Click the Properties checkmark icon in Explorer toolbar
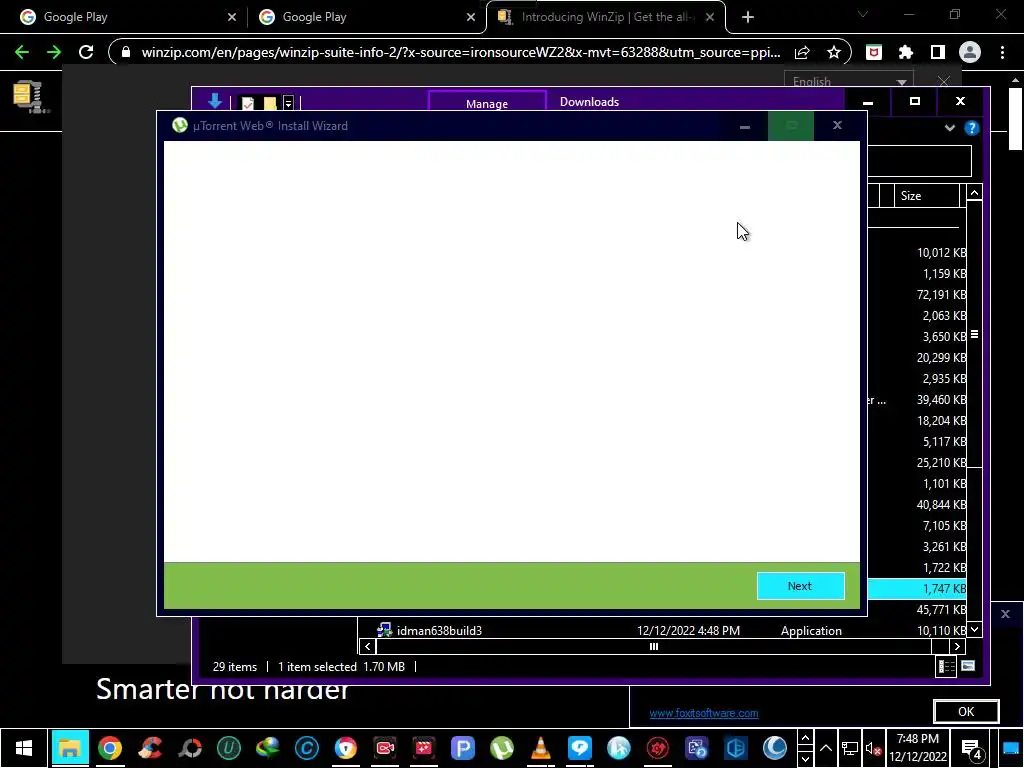The width and height of the screenshot is (1024, 768). coord(248,103)
